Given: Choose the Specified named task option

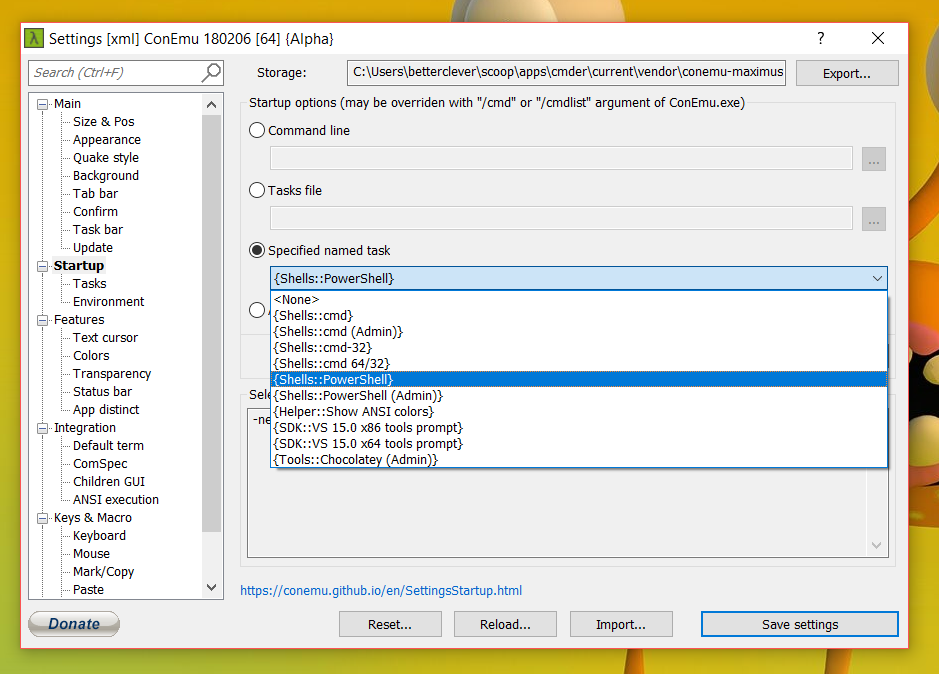Looking at the screenshot, I should 257,250.
